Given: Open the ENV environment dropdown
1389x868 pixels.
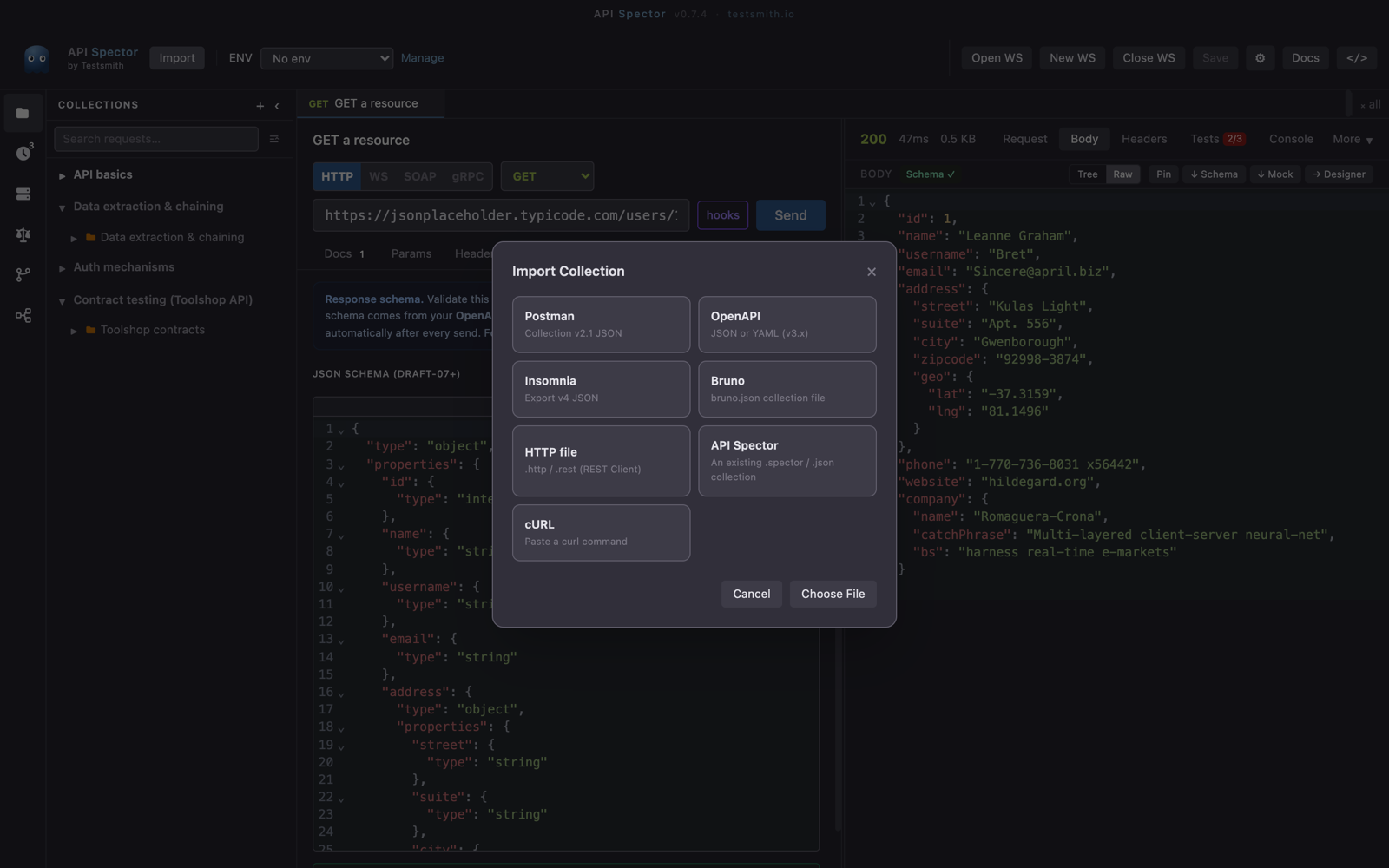Looking at the screenshot, I should 326,58.
